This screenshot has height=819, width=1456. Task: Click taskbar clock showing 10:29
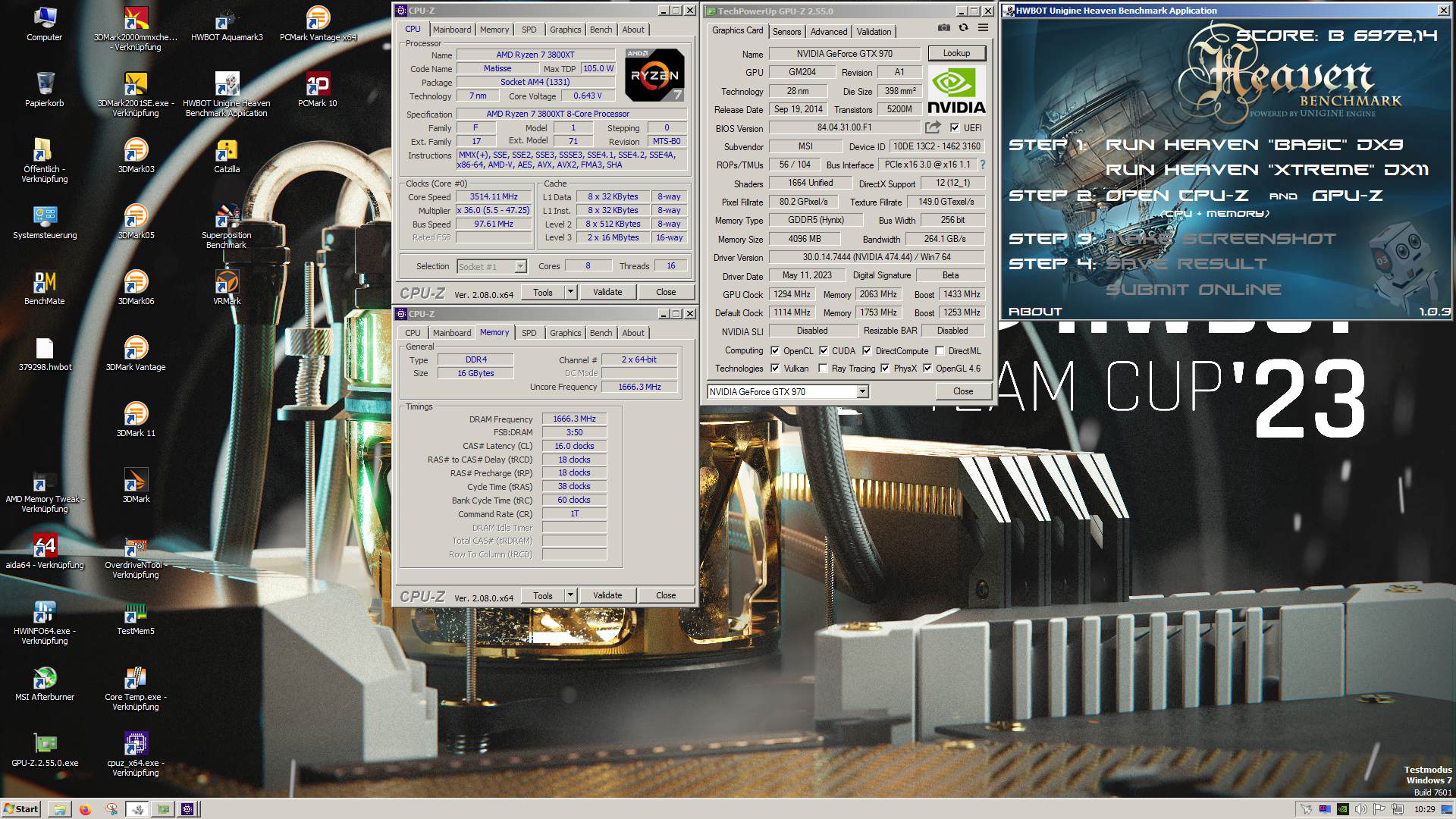click(1424, 809)
